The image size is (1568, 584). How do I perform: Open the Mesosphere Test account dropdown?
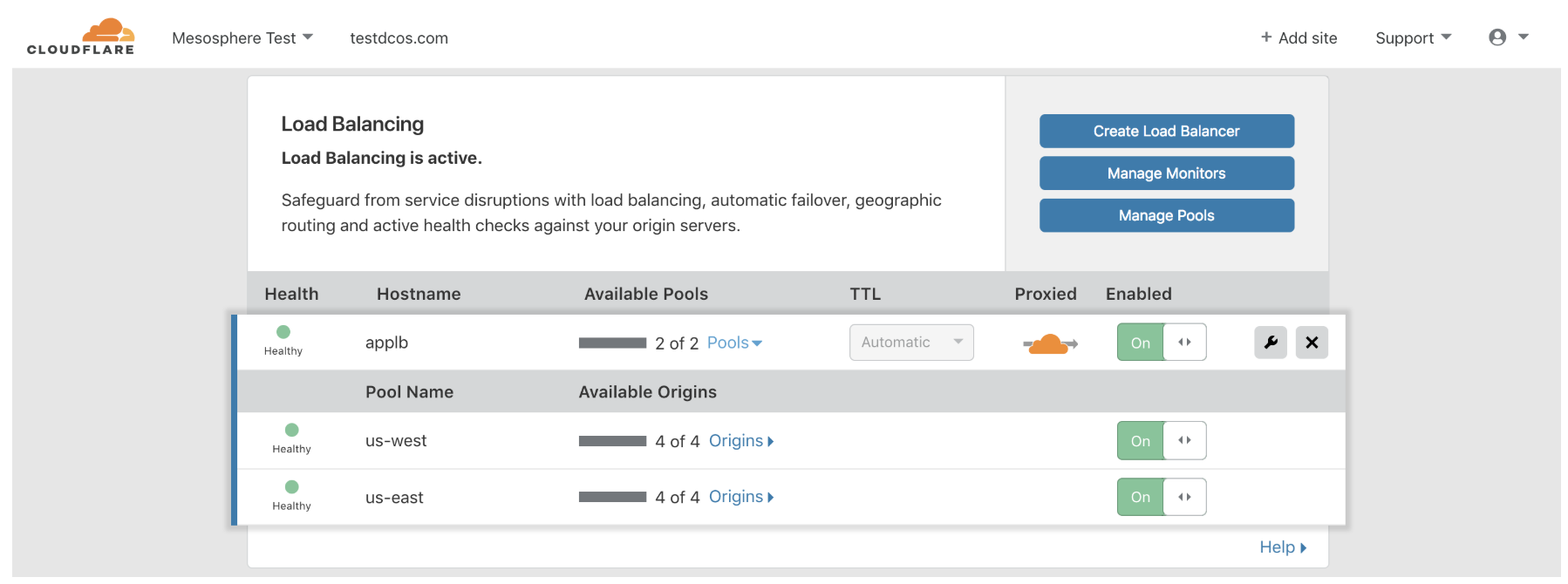[242, 37]
